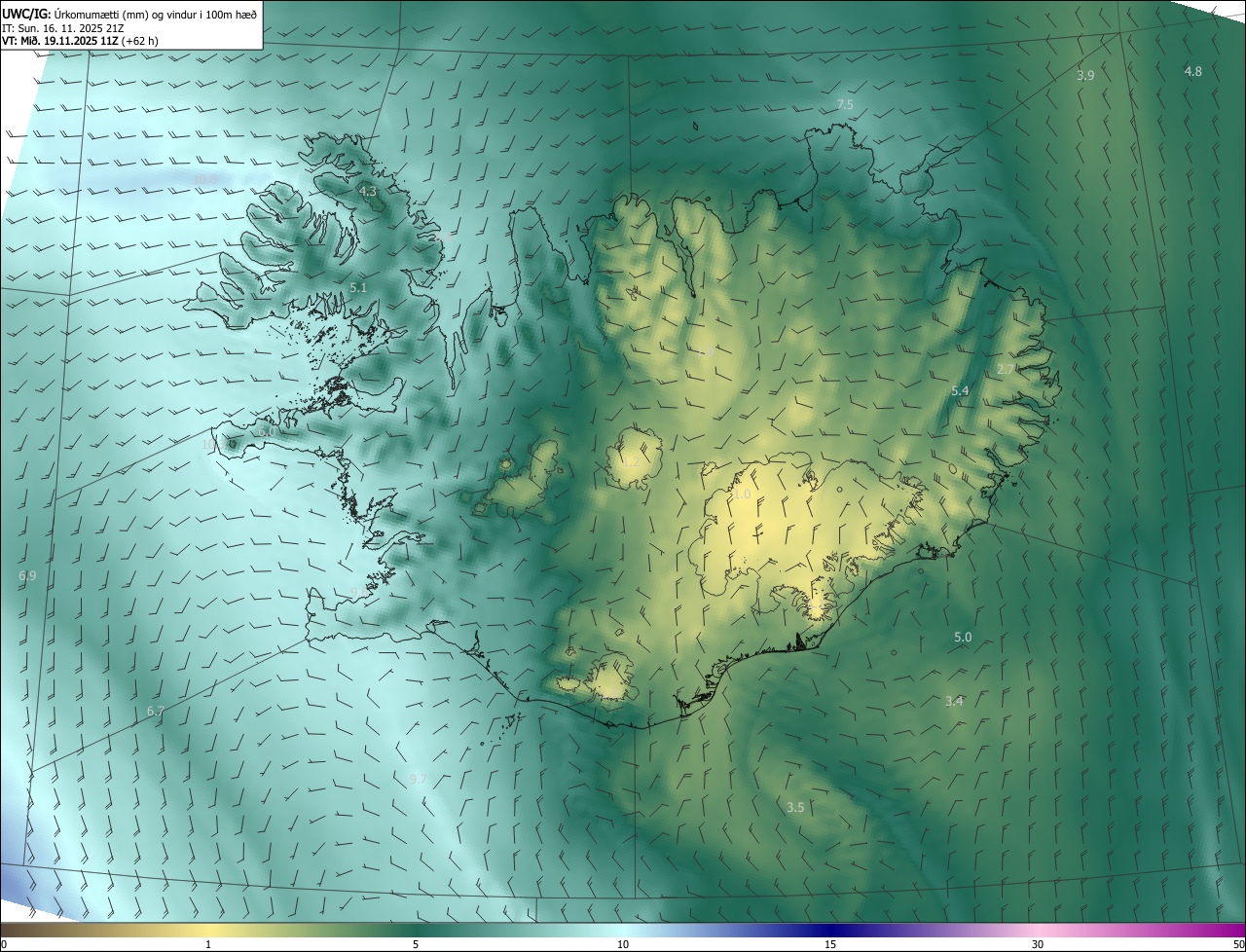Viewport: 1246px width, 952px height.
Task: Click the 6.0 value on Snæfellsnes peninsula
Action: point(267,431)
